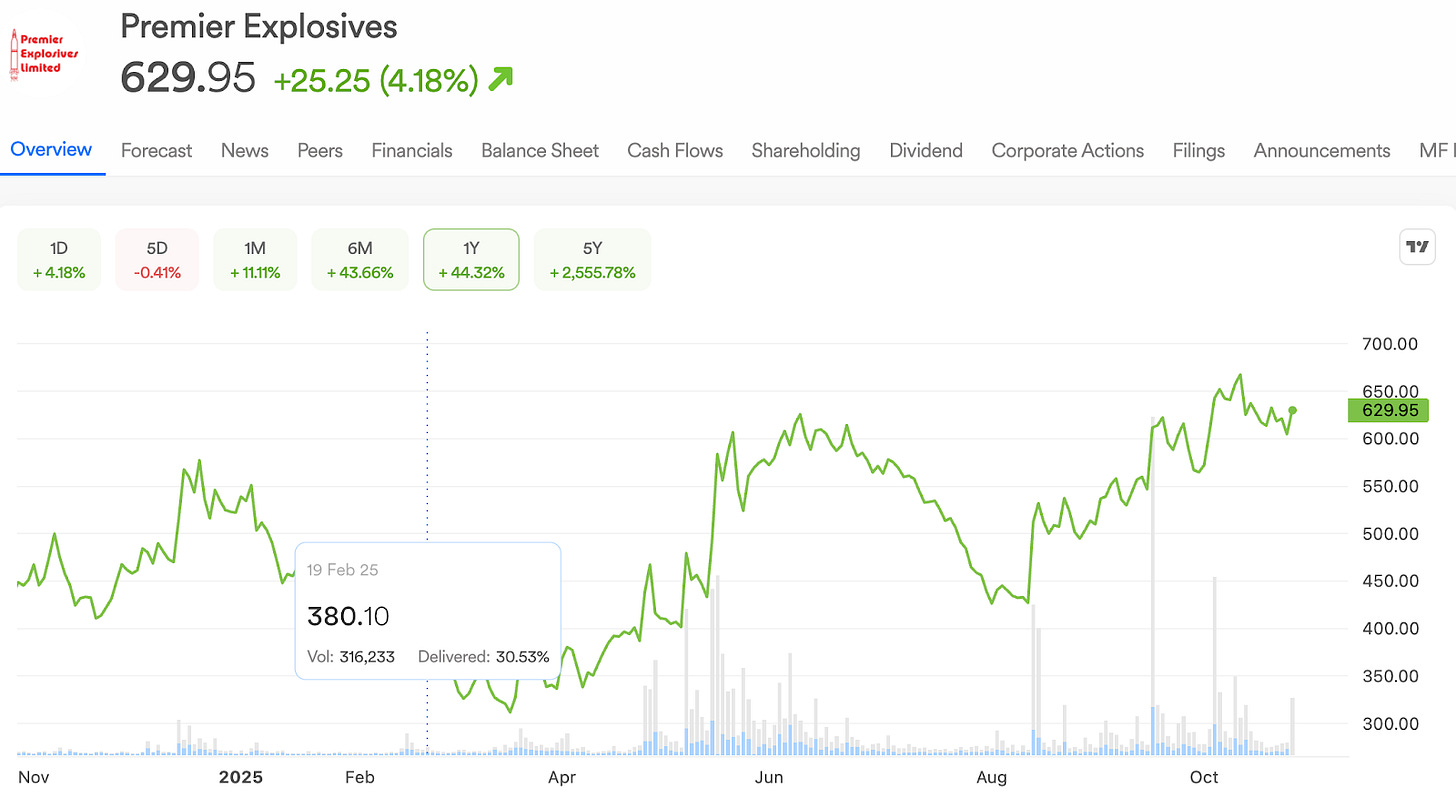The height and width of the screenshot is (808, 1456).
Task: Click the 2025 x-axis label
Action: (x=241, y=777)
